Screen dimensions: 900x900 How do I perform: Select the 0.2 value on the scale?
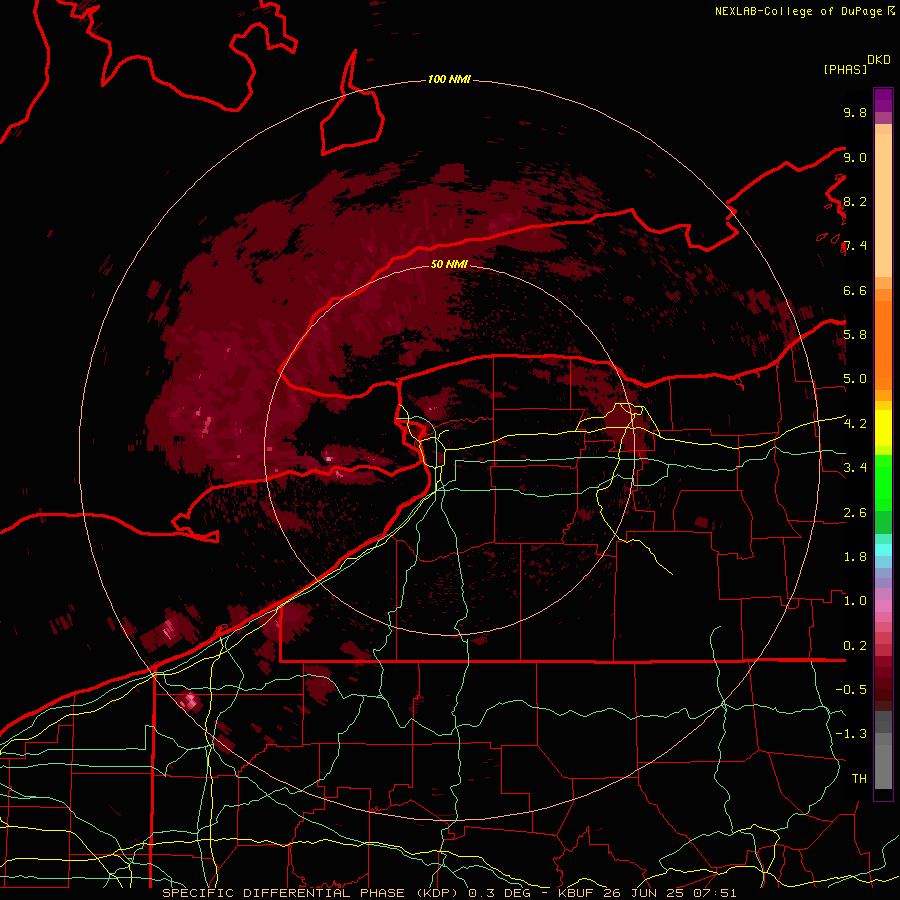855,646
